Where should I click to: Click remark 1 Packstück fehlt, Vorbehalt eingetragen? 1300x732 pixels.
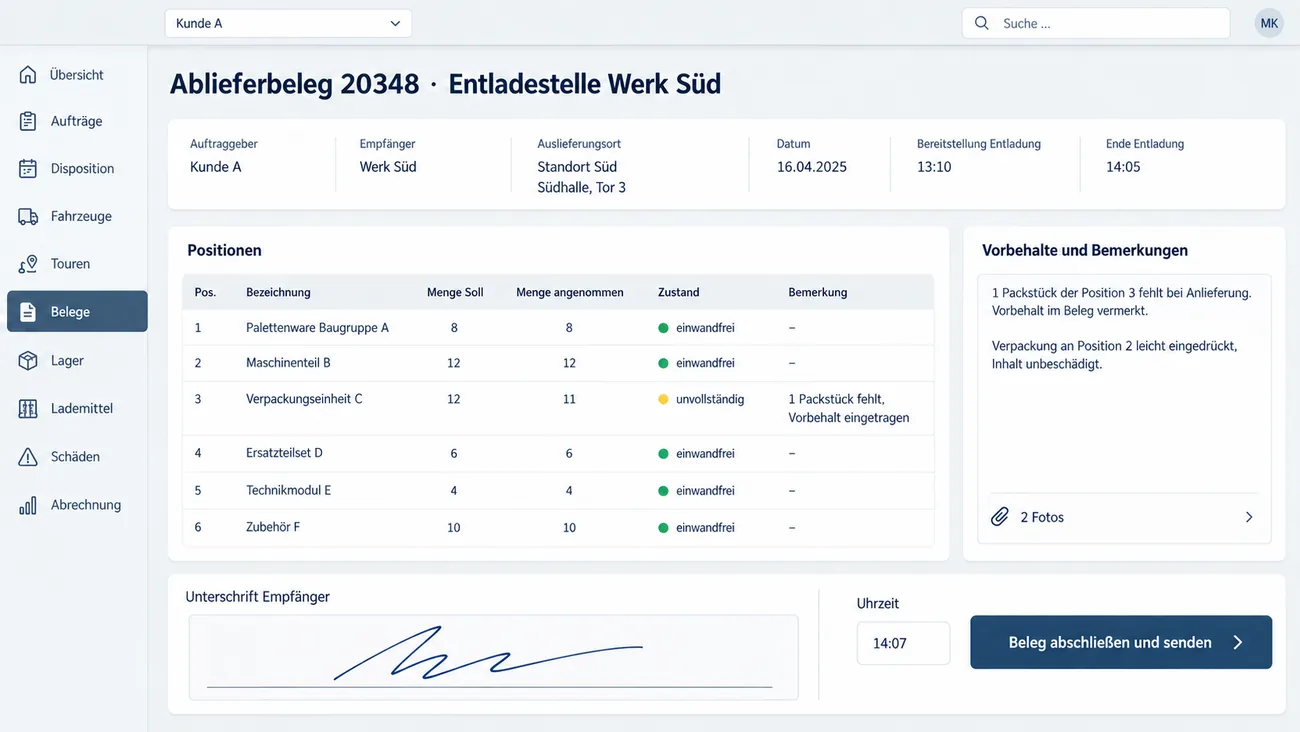tap(849, 408)
